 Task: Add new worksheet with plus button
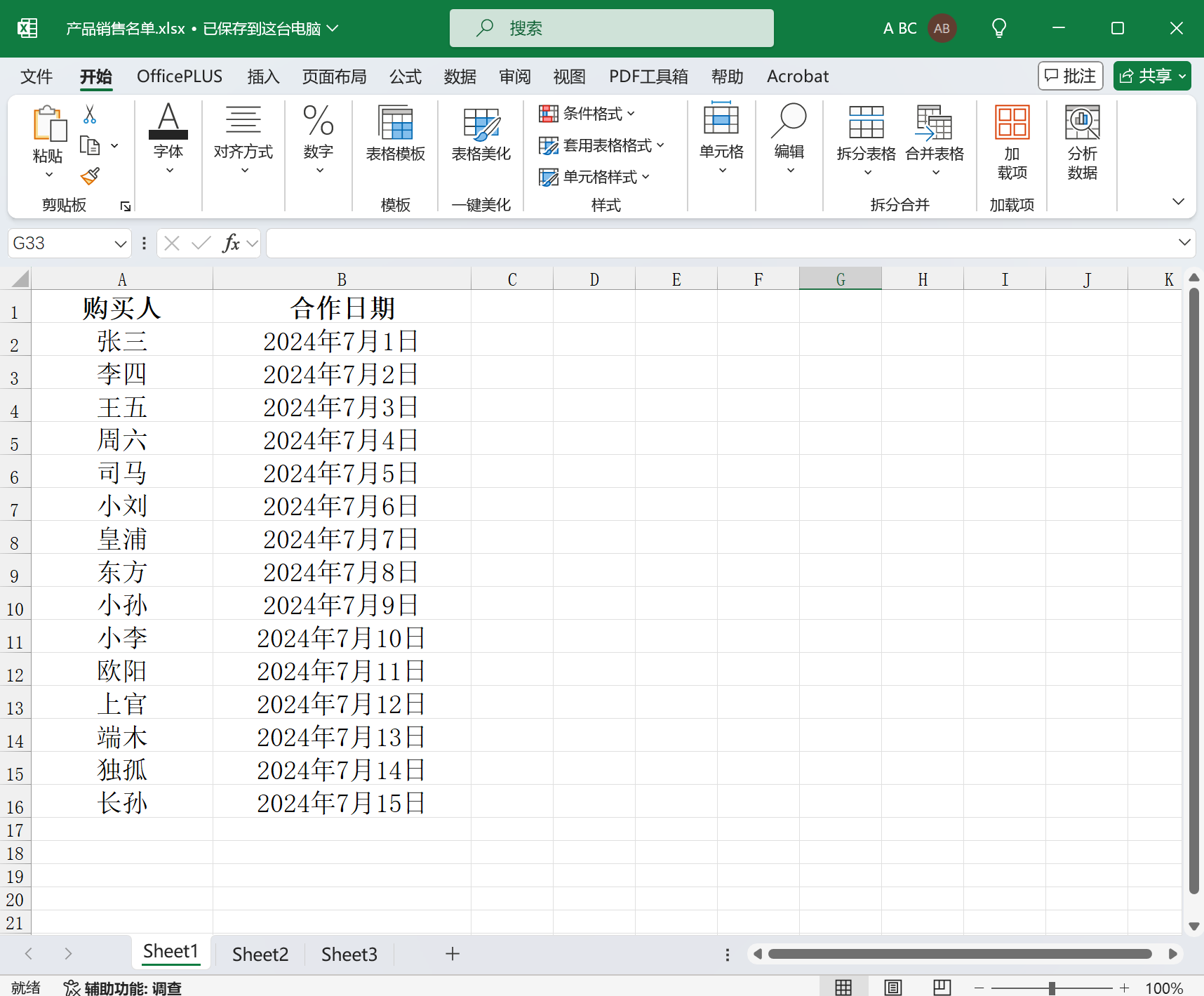point(453,954)
